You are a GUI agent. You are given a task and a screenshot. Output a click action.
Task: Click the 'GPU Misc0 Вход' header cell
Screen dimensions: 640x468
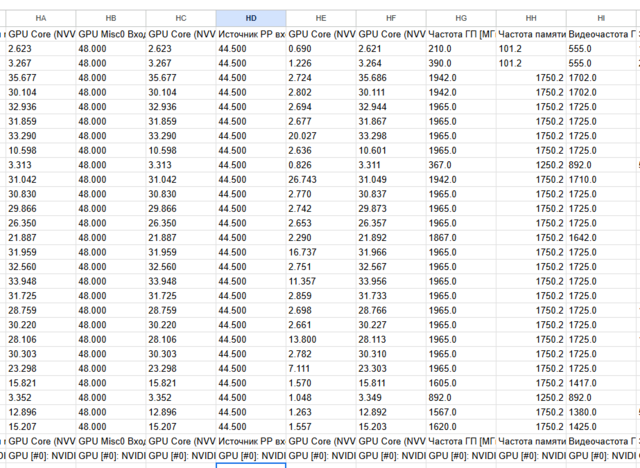point(110,33)
